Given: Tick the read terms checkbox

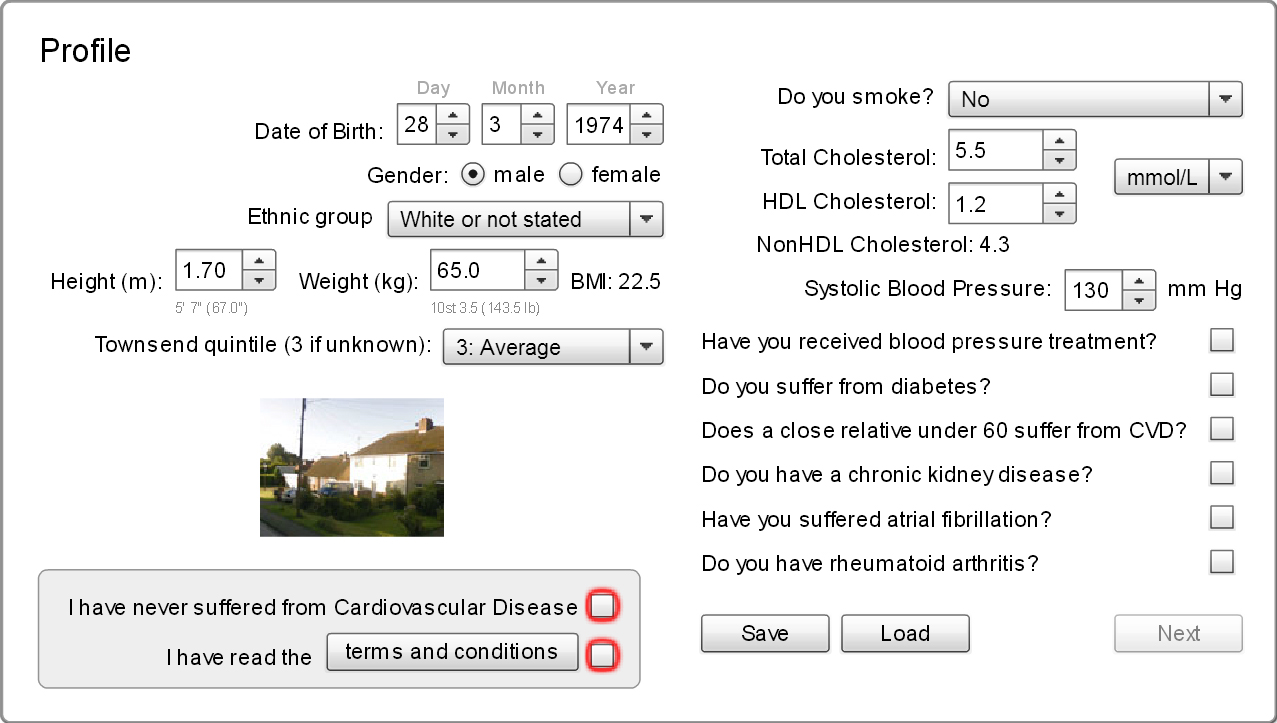Looking at the screenshot, I should [602, 655].
